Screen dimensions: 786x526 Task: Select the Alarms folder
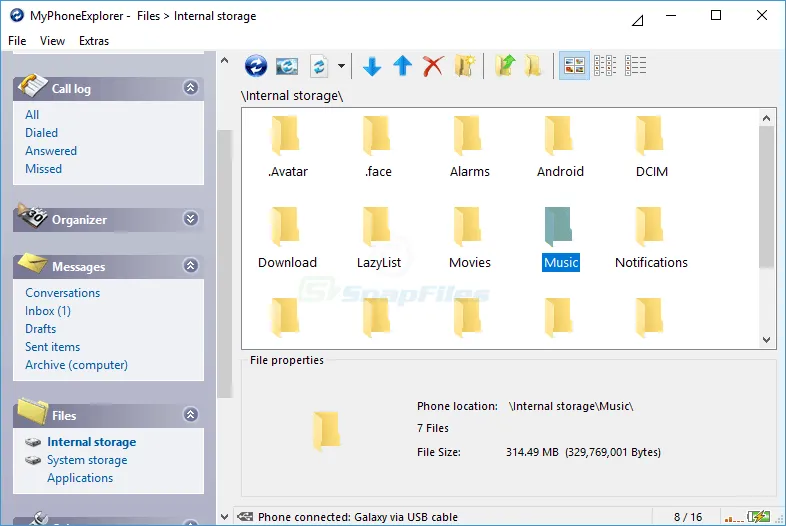click(469, 147)
